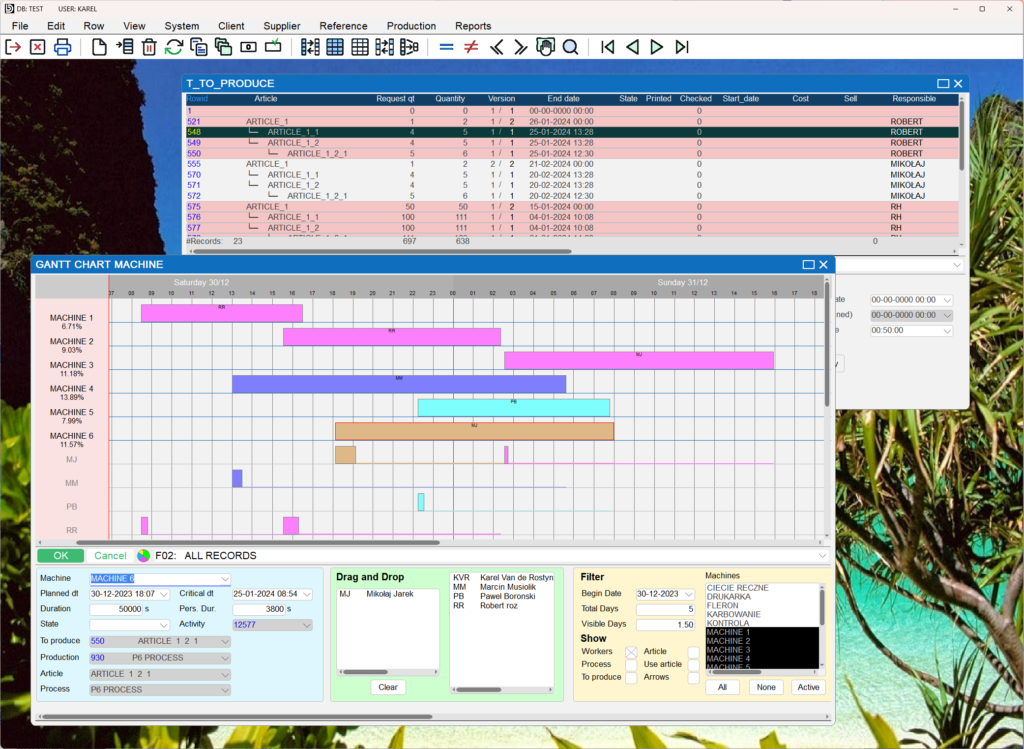Open the Production menu

pyautogui.click(x=411, y=26)
